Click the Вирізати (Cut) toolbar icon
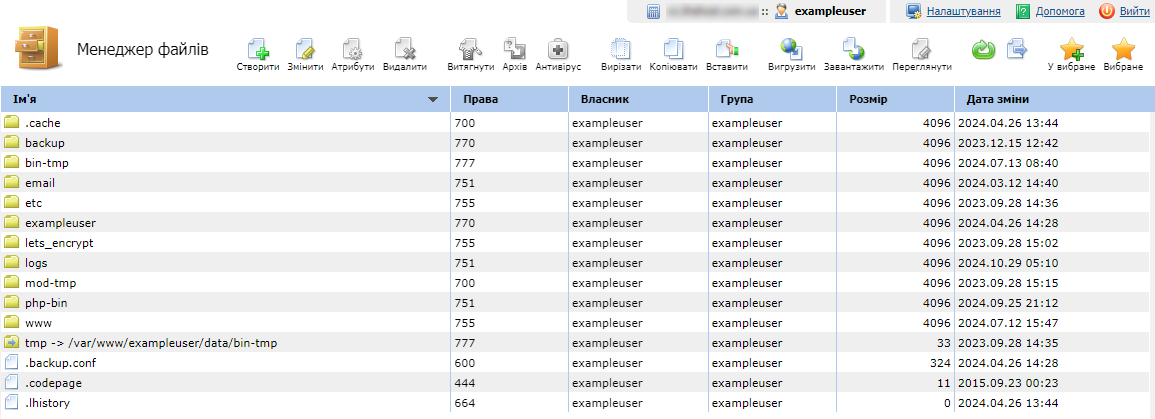This screenshot has height=419, width=1155. tap(620, 49)
